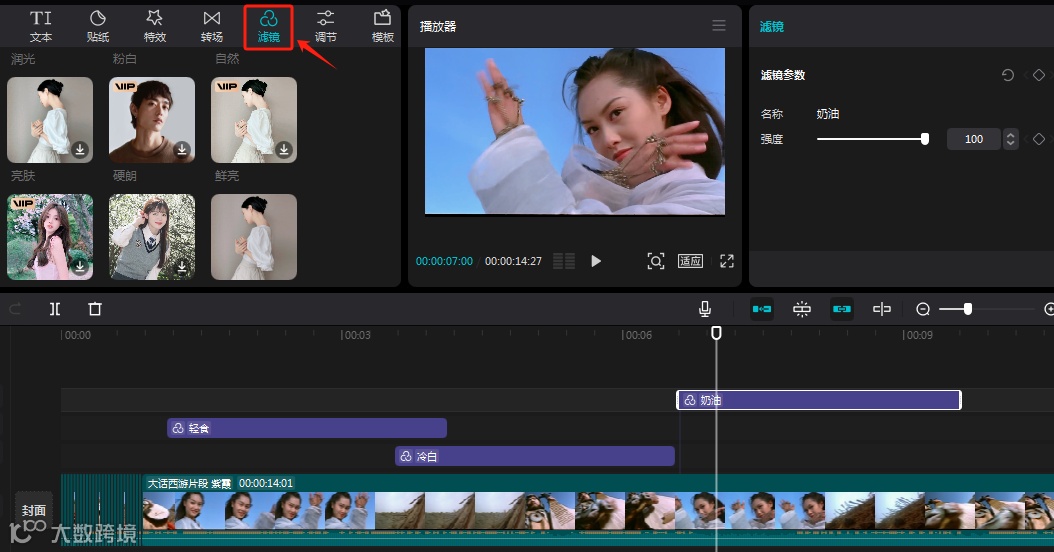
Task: Download the 亮肤 filter
Action: click(x=80, y=149)
